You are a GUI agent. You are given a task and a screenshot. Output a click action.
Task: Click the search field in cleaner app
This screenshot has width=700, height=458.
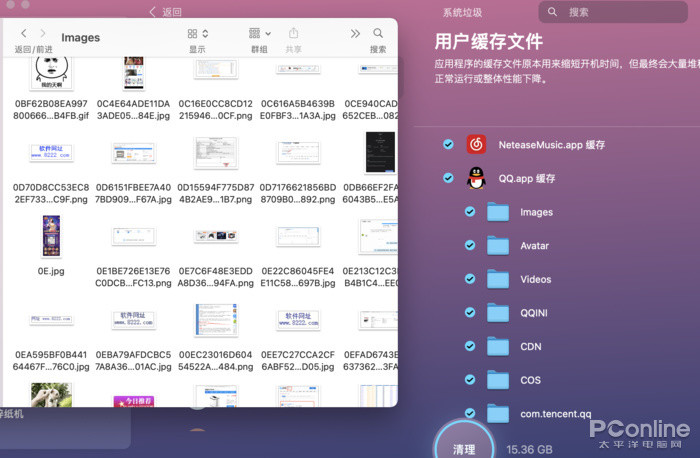tap(613, 12)
